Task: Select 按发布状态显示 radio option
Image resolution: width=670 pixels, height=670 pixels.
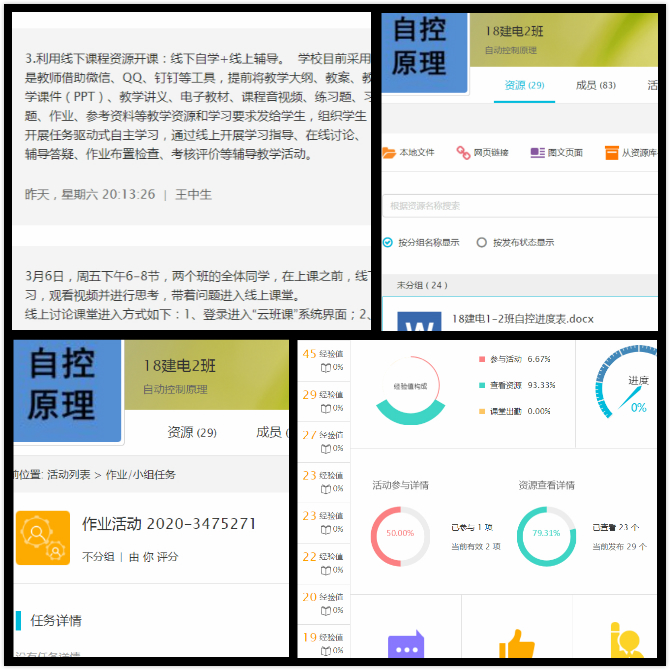Action: [x=482, y=242]
